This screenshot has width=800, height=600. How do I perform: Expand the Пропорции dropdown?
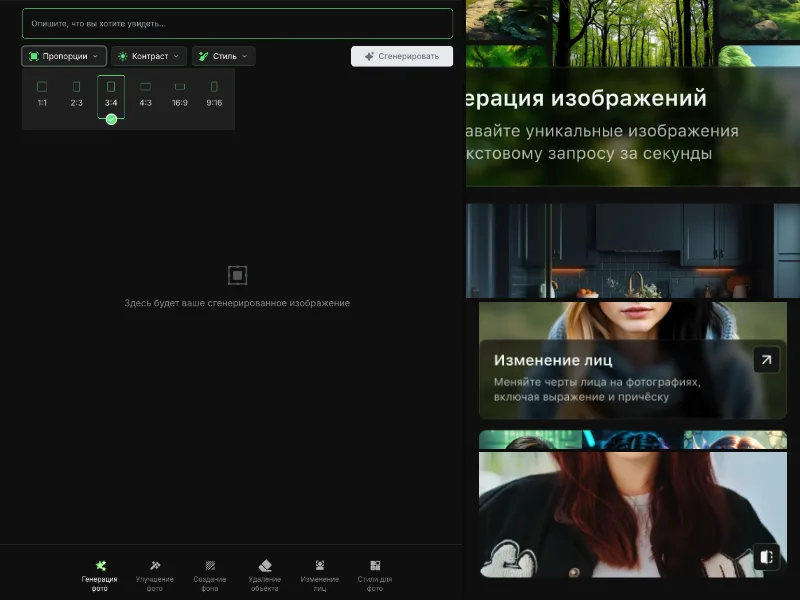[64, 56]
